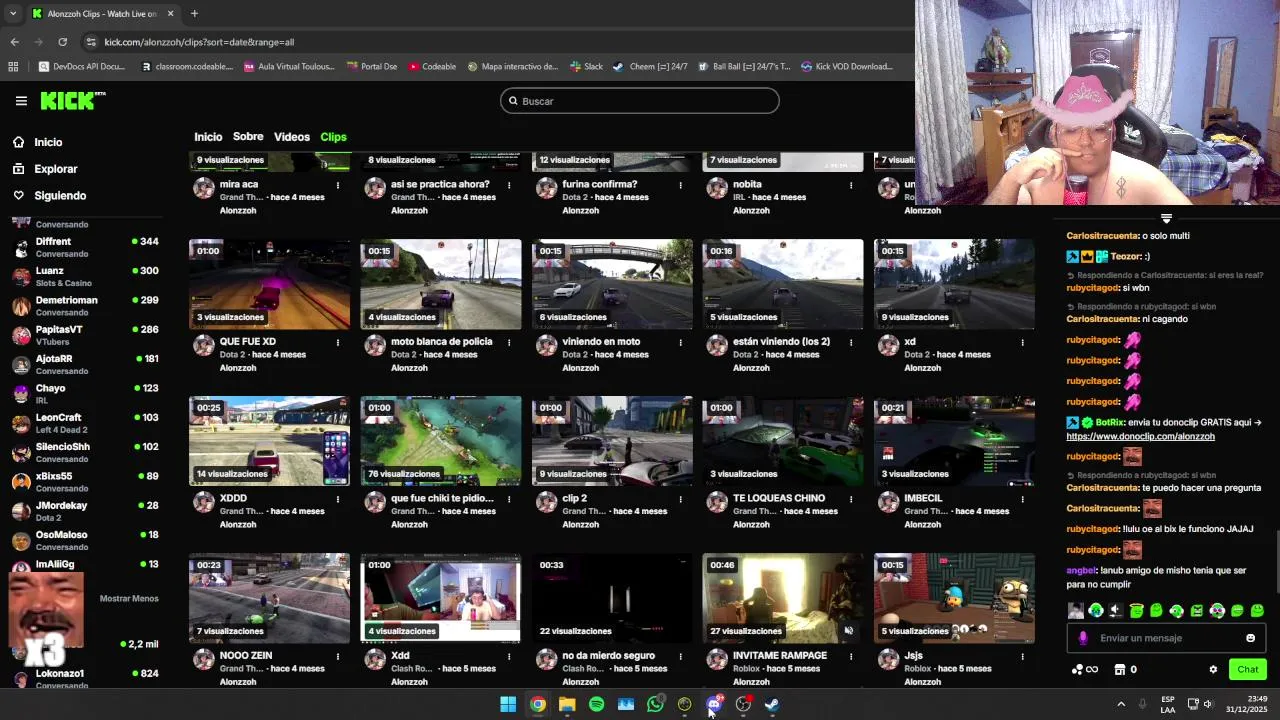The height and width of the screenshot is (720, 1280).
Task: Play the 'clip 2' thumbnail
Action: click(x=612, y=441)
